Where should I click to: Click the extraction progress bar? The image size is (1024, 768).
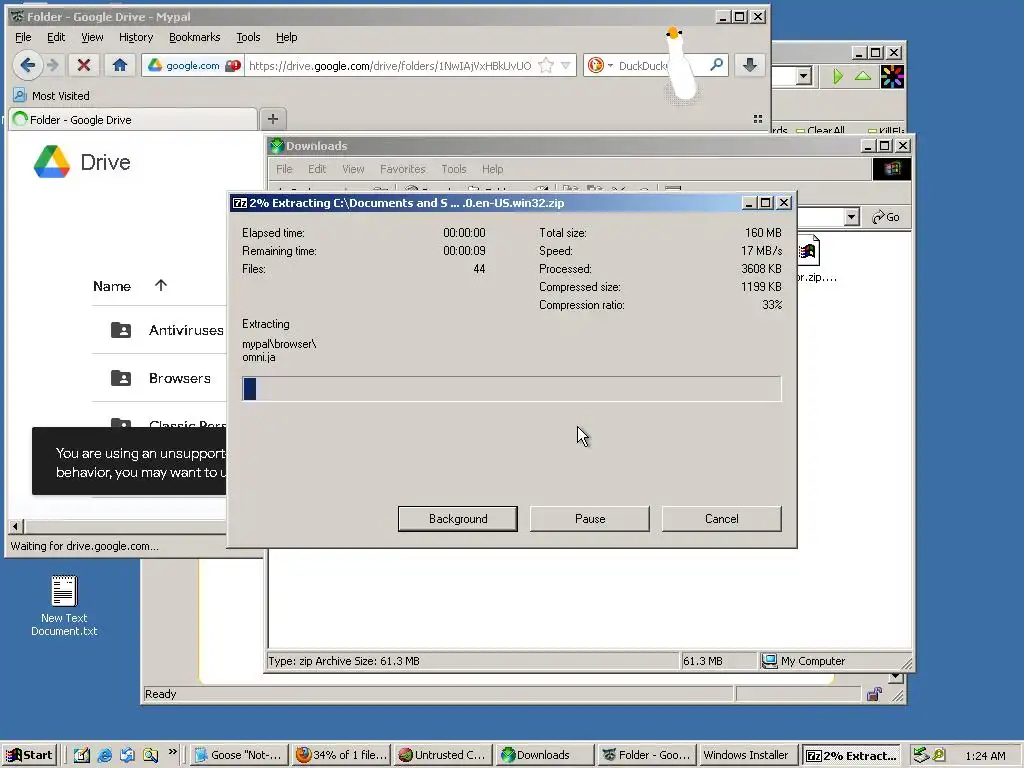click(511, 389)
